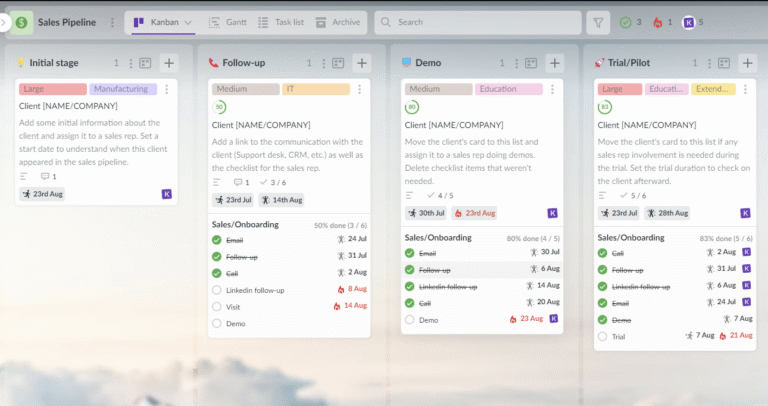Click the overdue 21 Aug date in checklist
Screen dimensions: 768x406
tap(736, 335)
